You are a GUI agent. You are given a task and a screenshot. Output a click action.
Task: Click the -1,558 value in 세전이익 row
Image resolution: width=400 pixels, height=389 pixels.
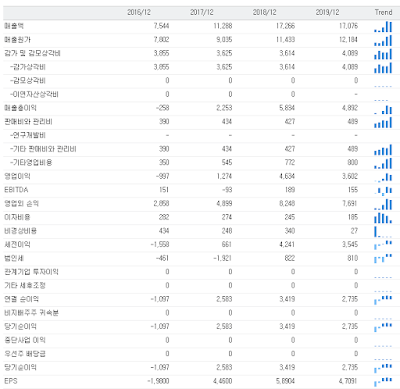pos(160,245)
